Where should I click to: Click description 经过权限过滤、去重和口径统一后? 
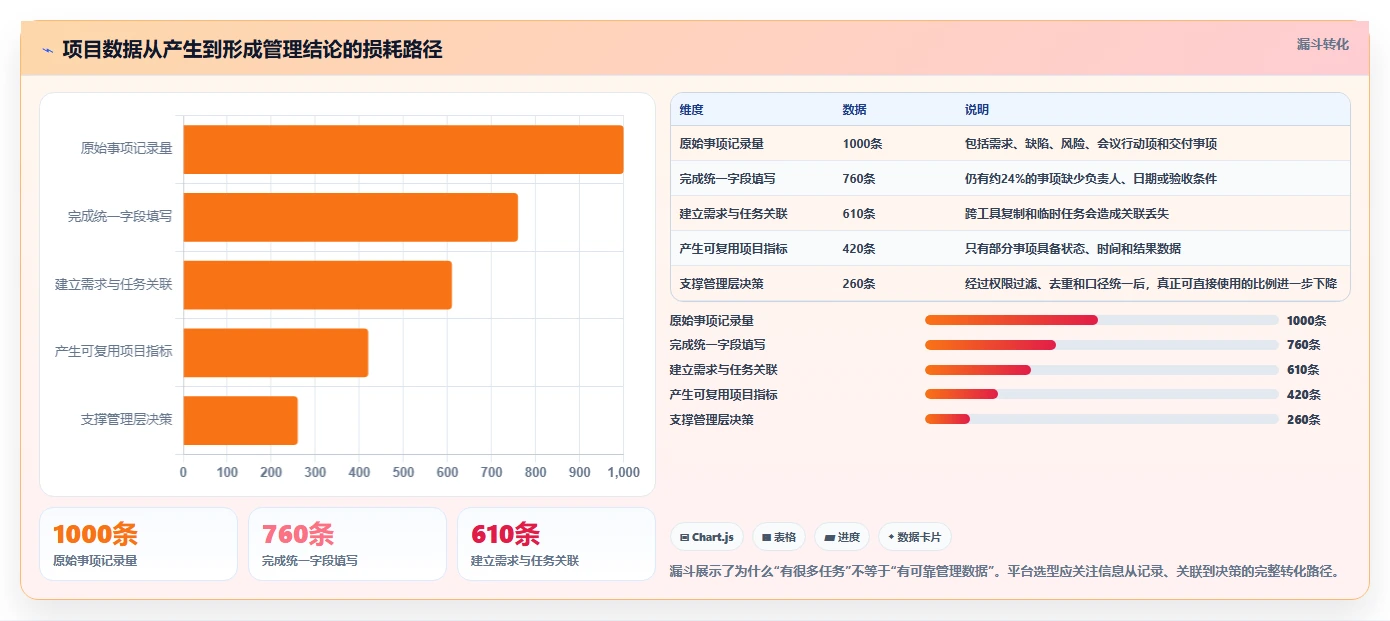click(x=1150, y=284)
